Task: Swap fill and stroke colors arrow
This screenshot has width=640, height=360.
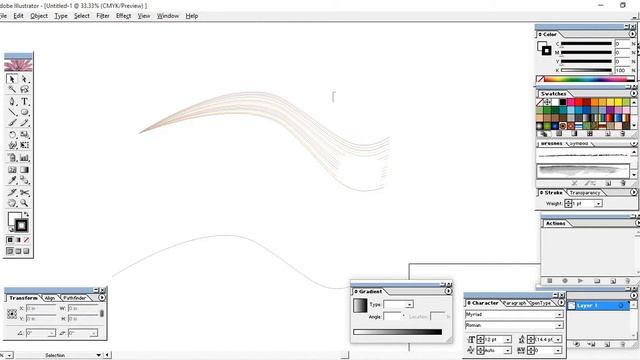Action: (x=27, y=214)
